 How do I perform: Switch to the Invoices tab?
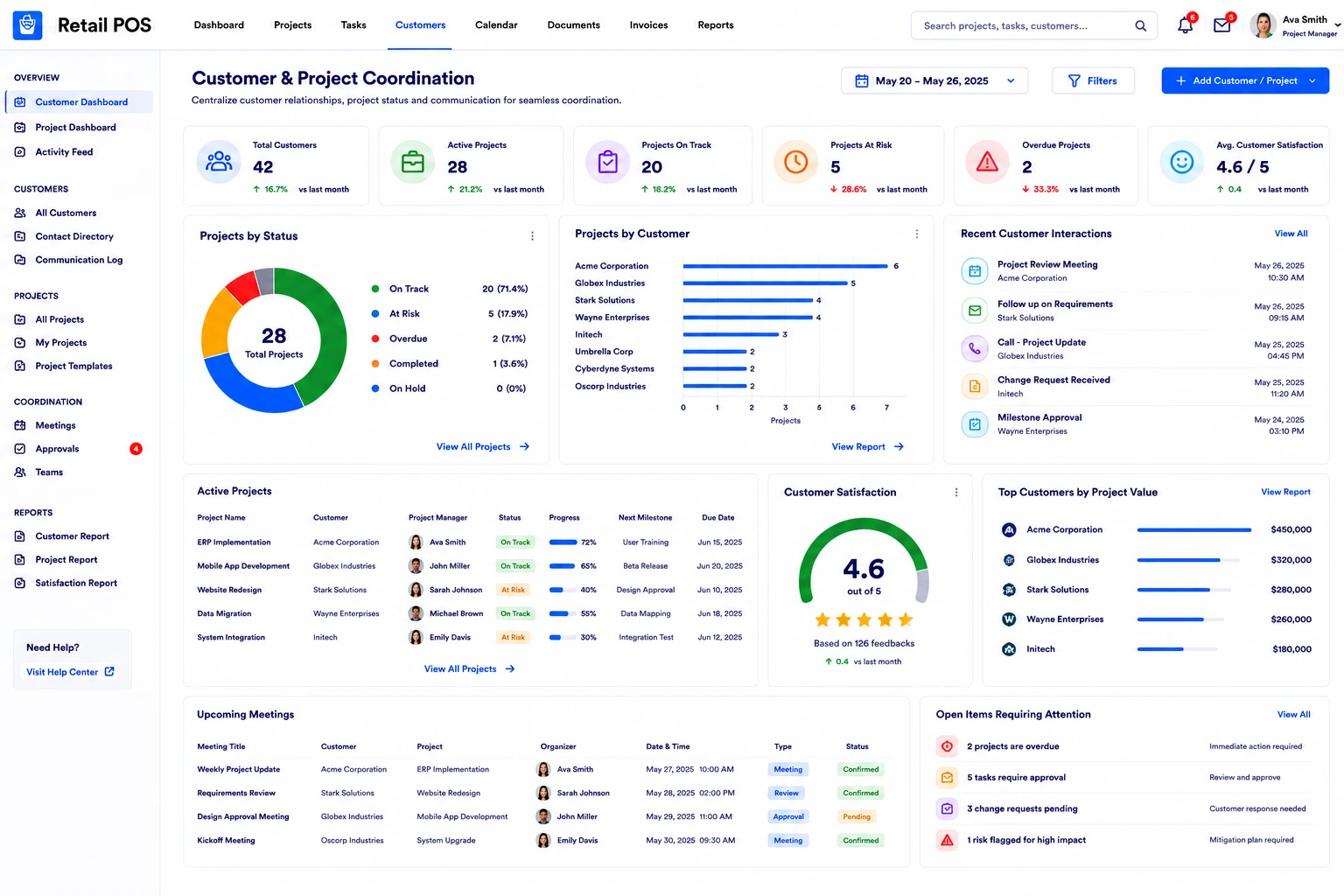point(648,25)
